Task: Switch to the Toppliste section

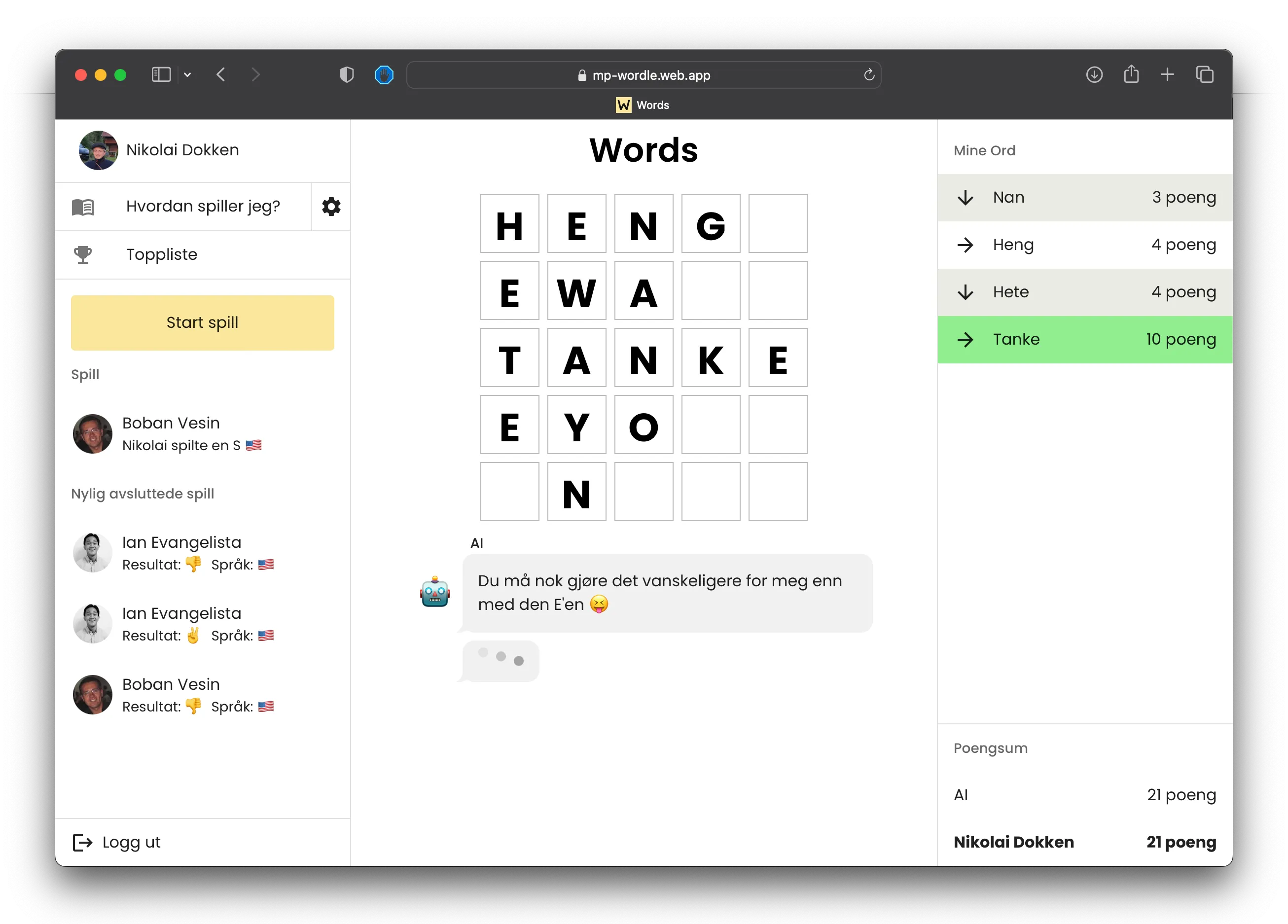Action: (161, 254)
